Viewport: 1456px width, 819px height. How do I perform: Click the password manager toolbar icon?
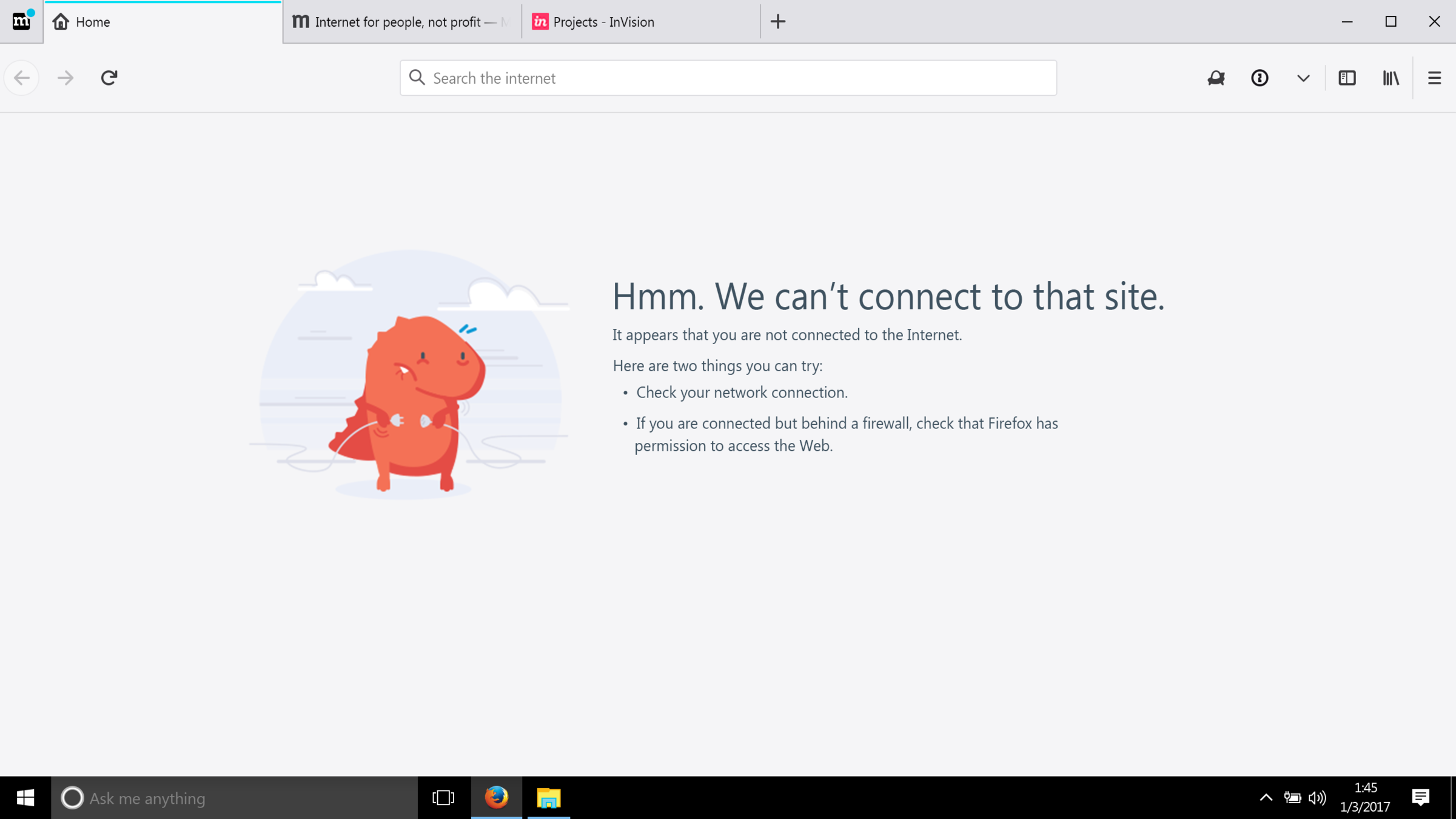coord(1260,78)
